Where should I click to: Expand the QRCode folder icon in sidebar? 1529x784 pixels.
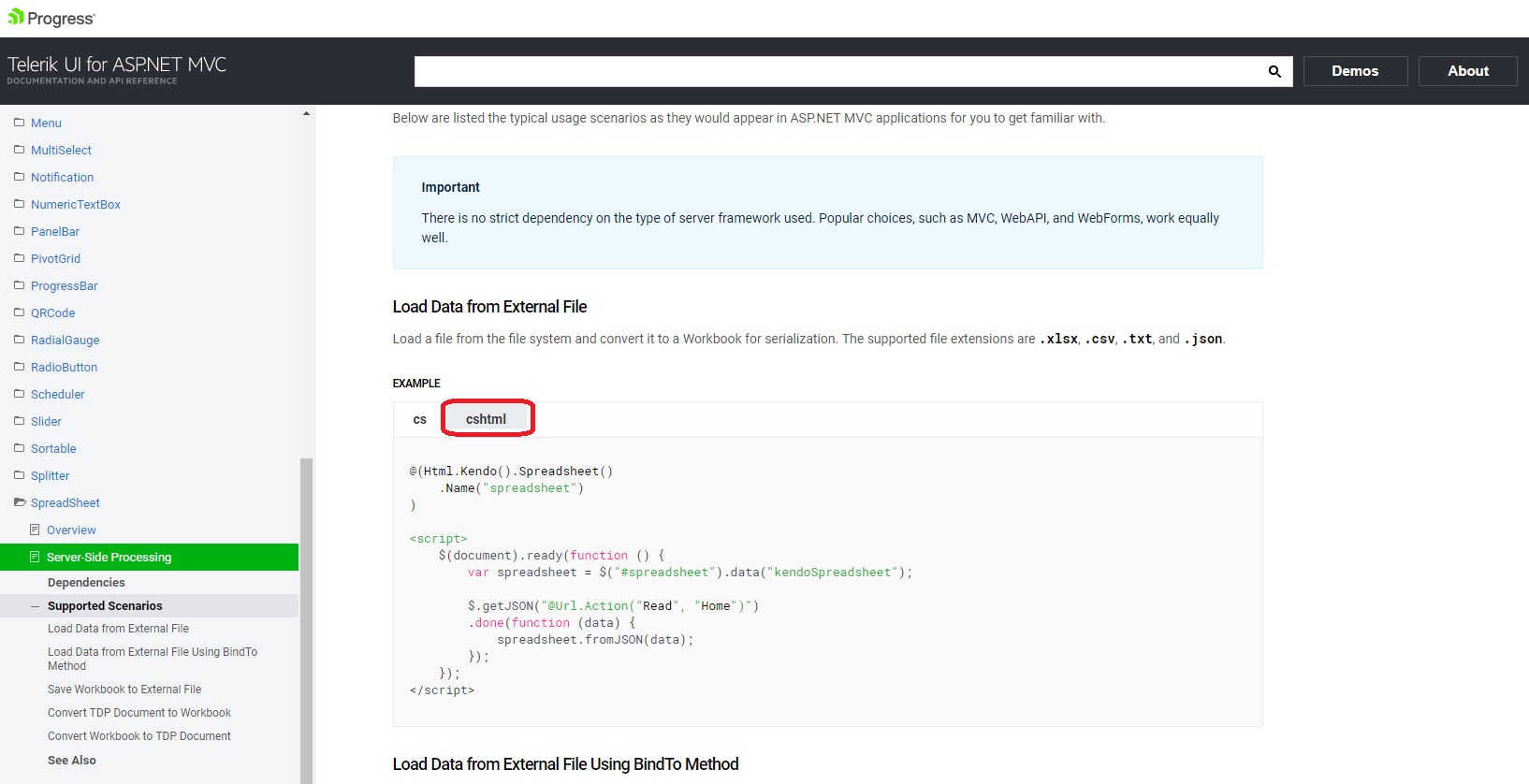pos(20,312)
